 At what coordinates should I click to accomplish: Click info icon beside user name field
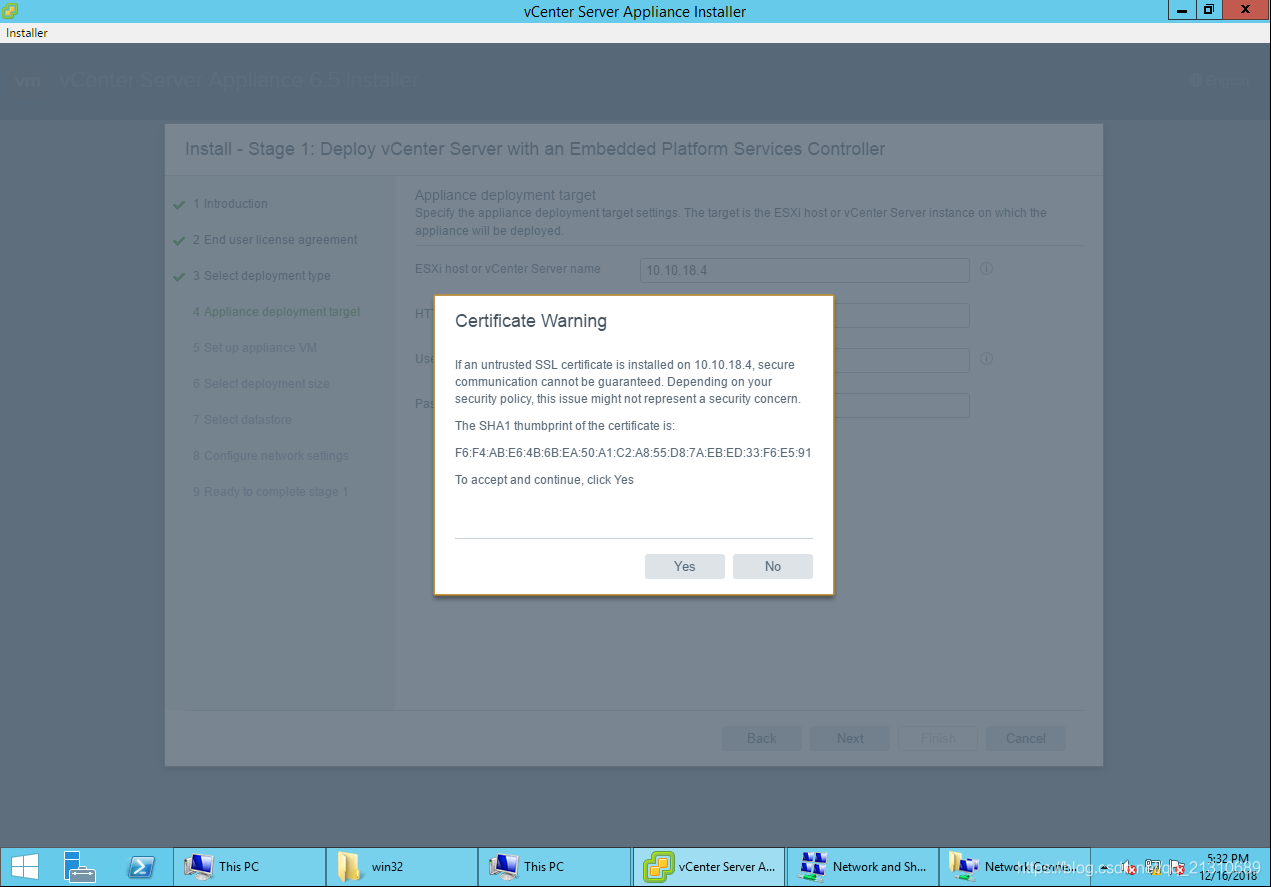click(986, 358)
